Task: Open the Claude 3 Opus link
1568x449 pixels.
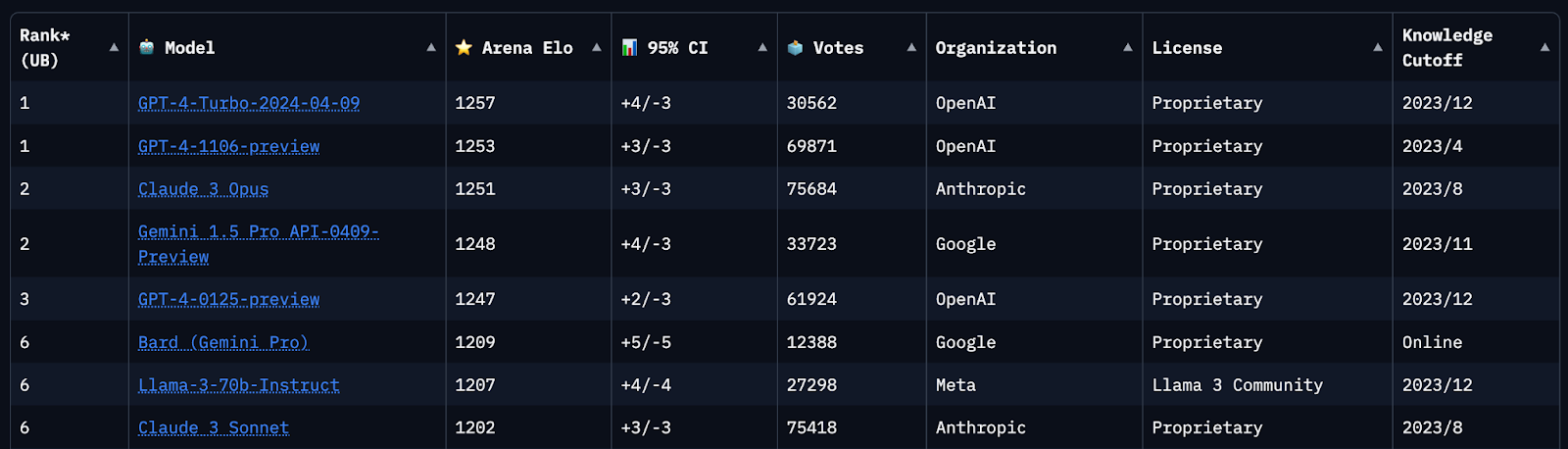Action: (x=203, y=189)
